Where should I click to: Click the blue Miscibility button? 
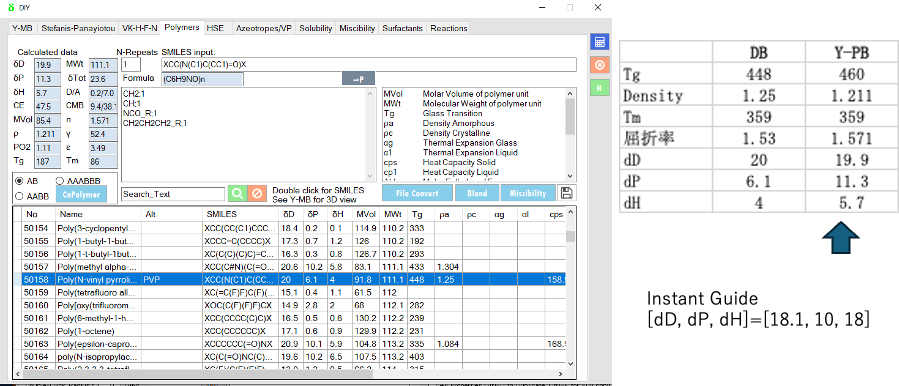pyautogui.click(x=528, y=193)
